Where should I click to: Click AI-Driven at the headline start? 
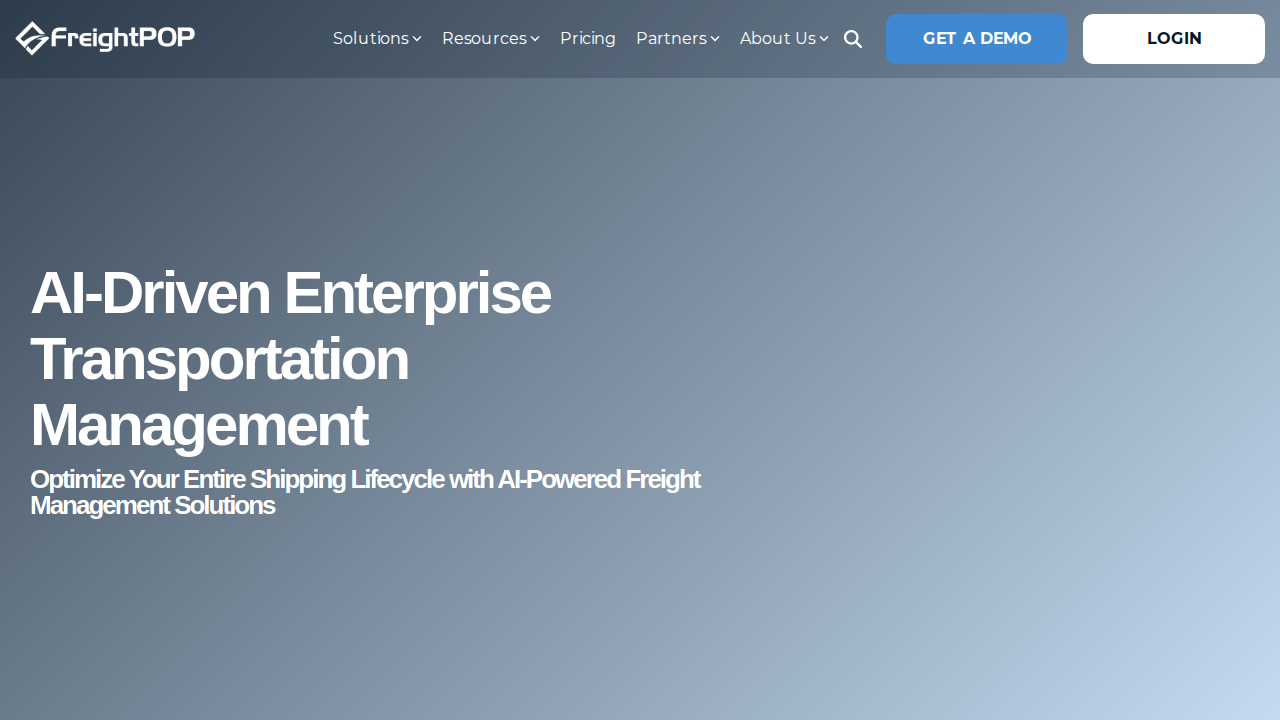click(150, 294)
